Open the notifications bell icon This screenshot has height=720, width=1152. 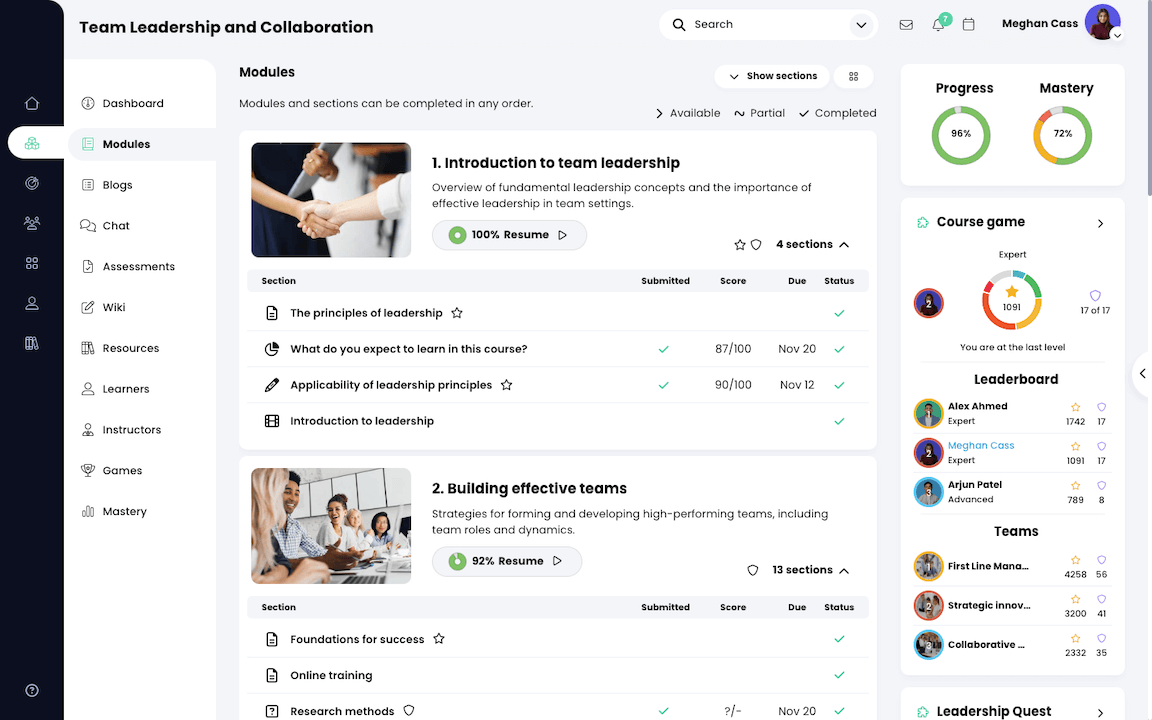click(938, 25)
